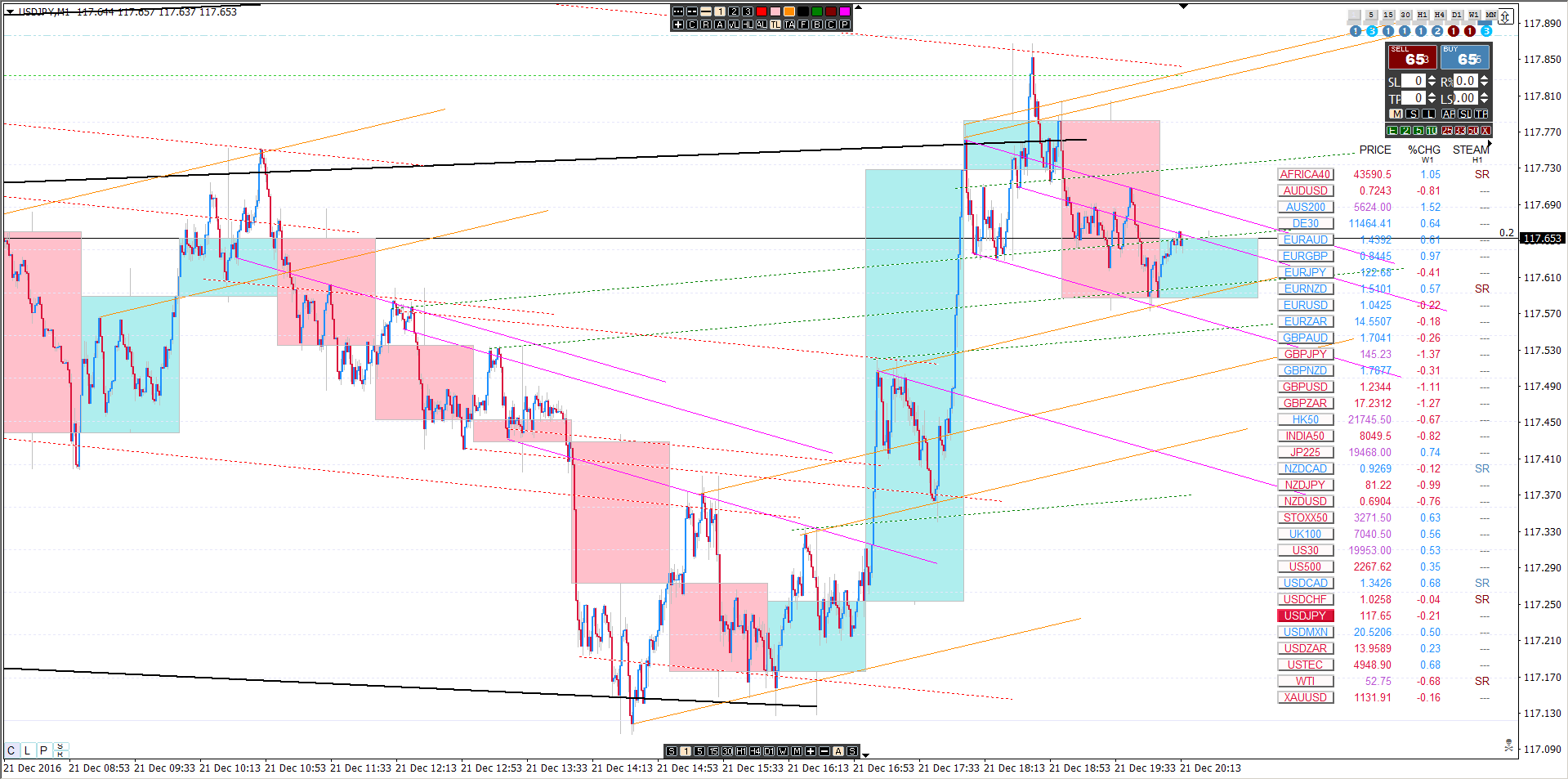
Task: Open the USDJPY,M1 chart menu triangle
Action: (10, 12)
